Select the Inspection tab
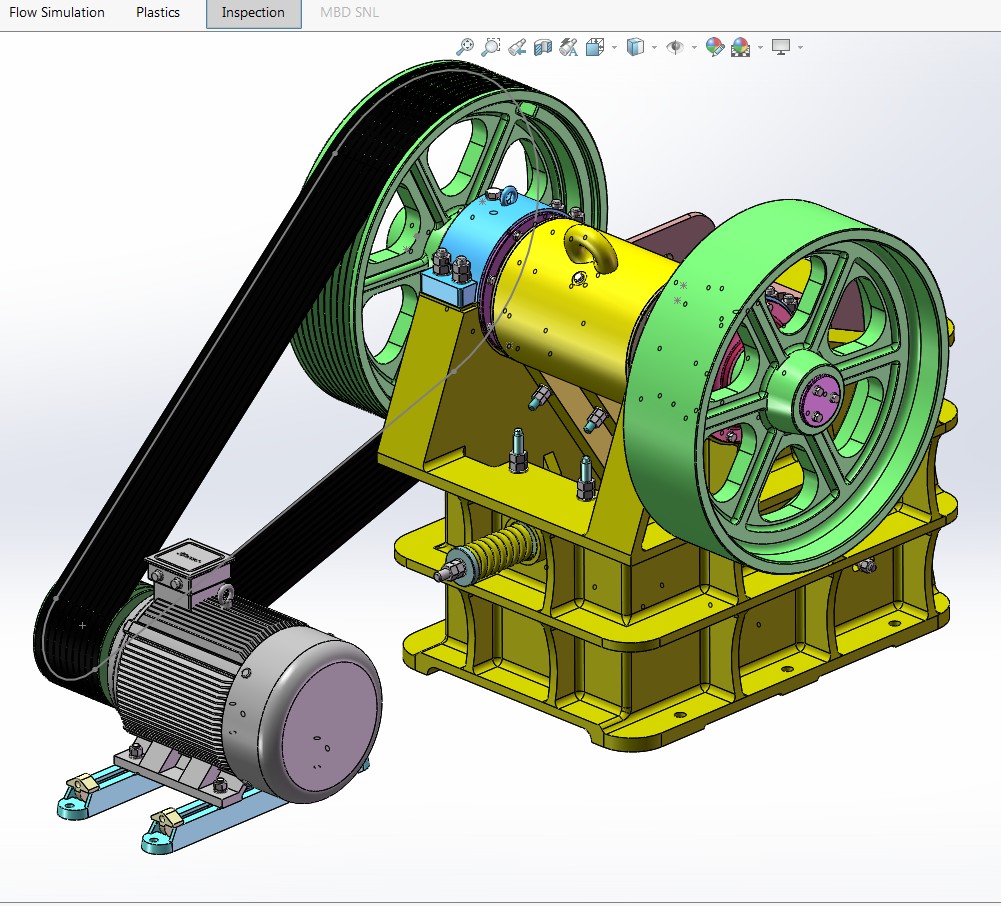Screen dimensions: 1001x906 pos(253,13)
